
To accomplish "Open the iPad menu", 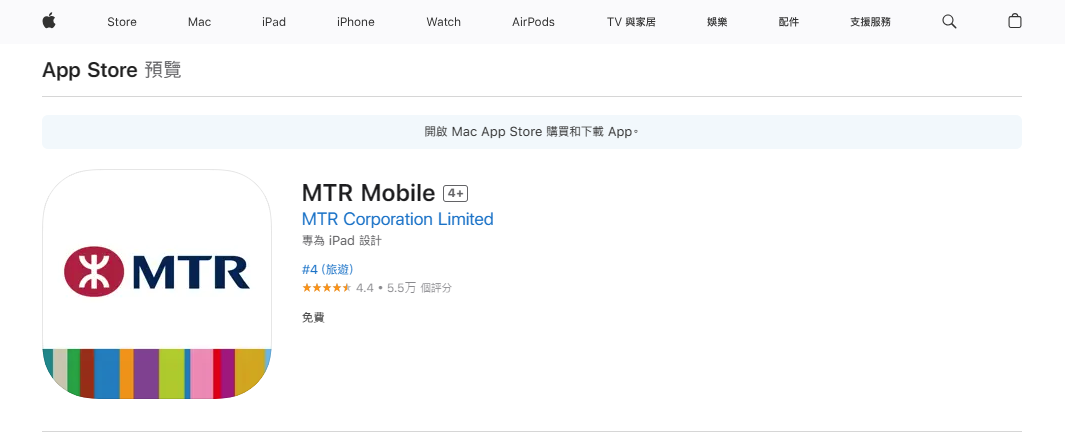I will [274, 22].
